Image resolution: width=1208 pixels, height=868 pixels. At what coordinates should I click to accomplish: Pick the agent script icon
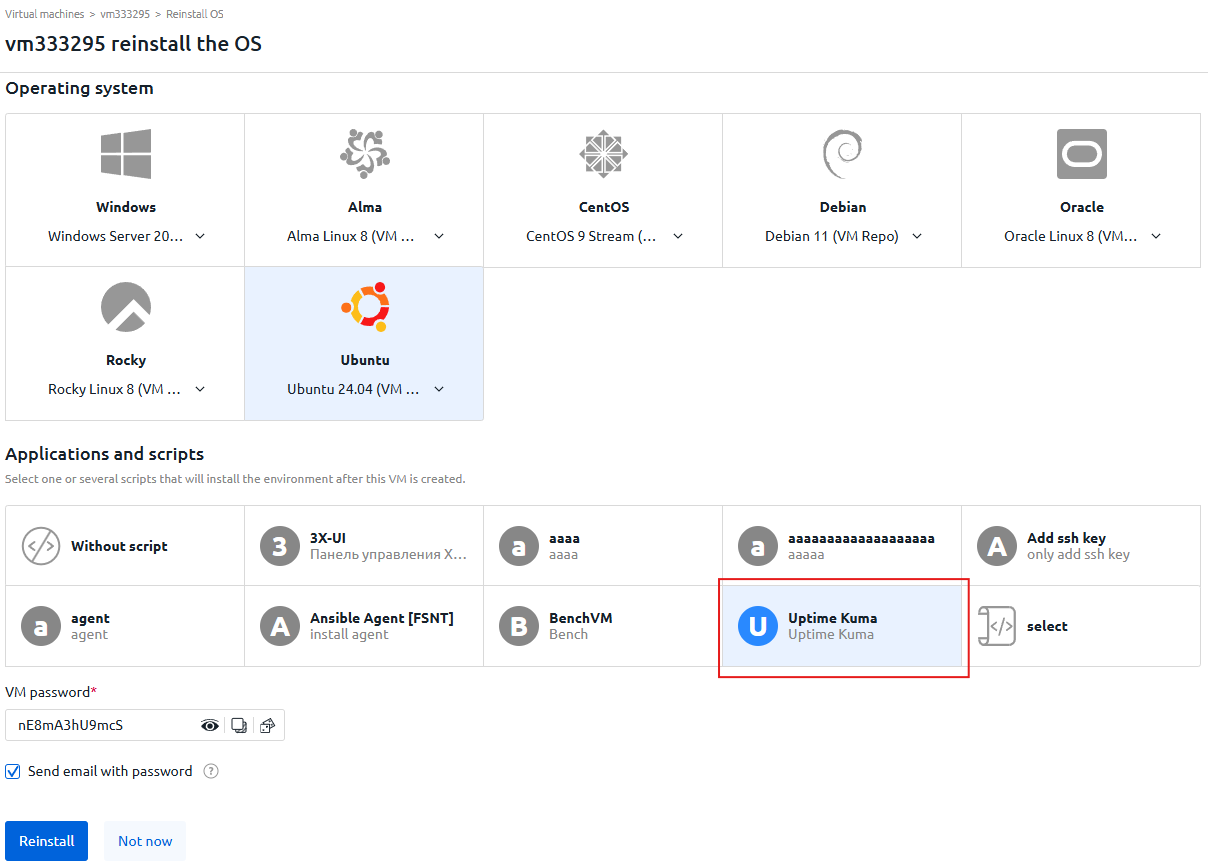pos(41,626)
